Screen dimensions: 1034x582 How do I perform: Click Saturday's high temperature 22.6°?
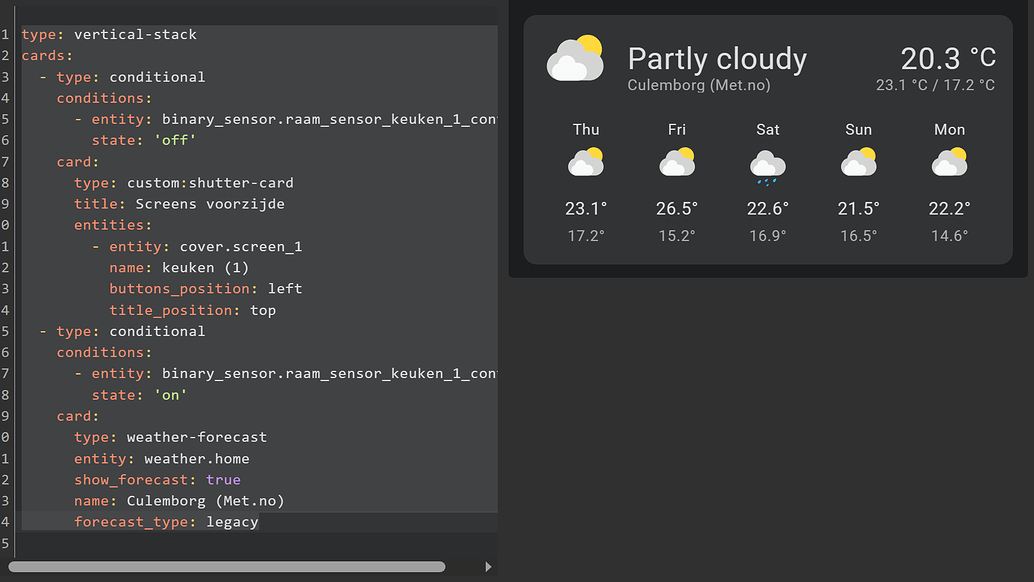(768, 209)
